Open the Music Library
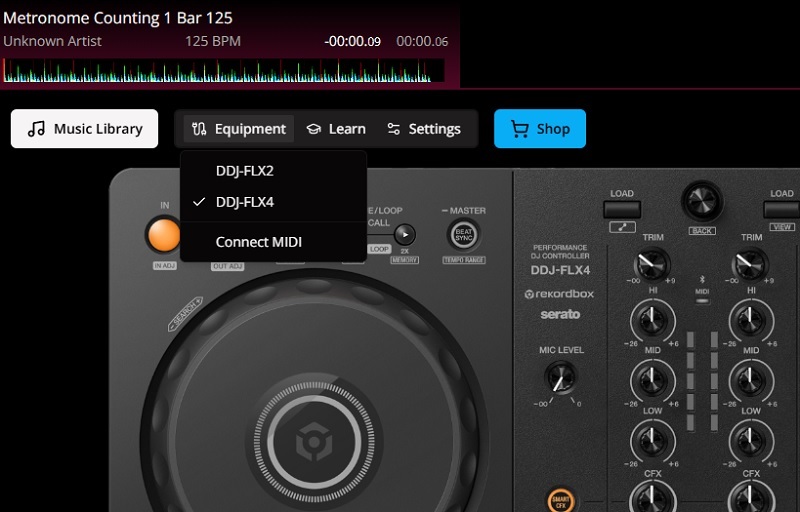The width and height of the screenshot is (800, 512). tap(84, 129)
